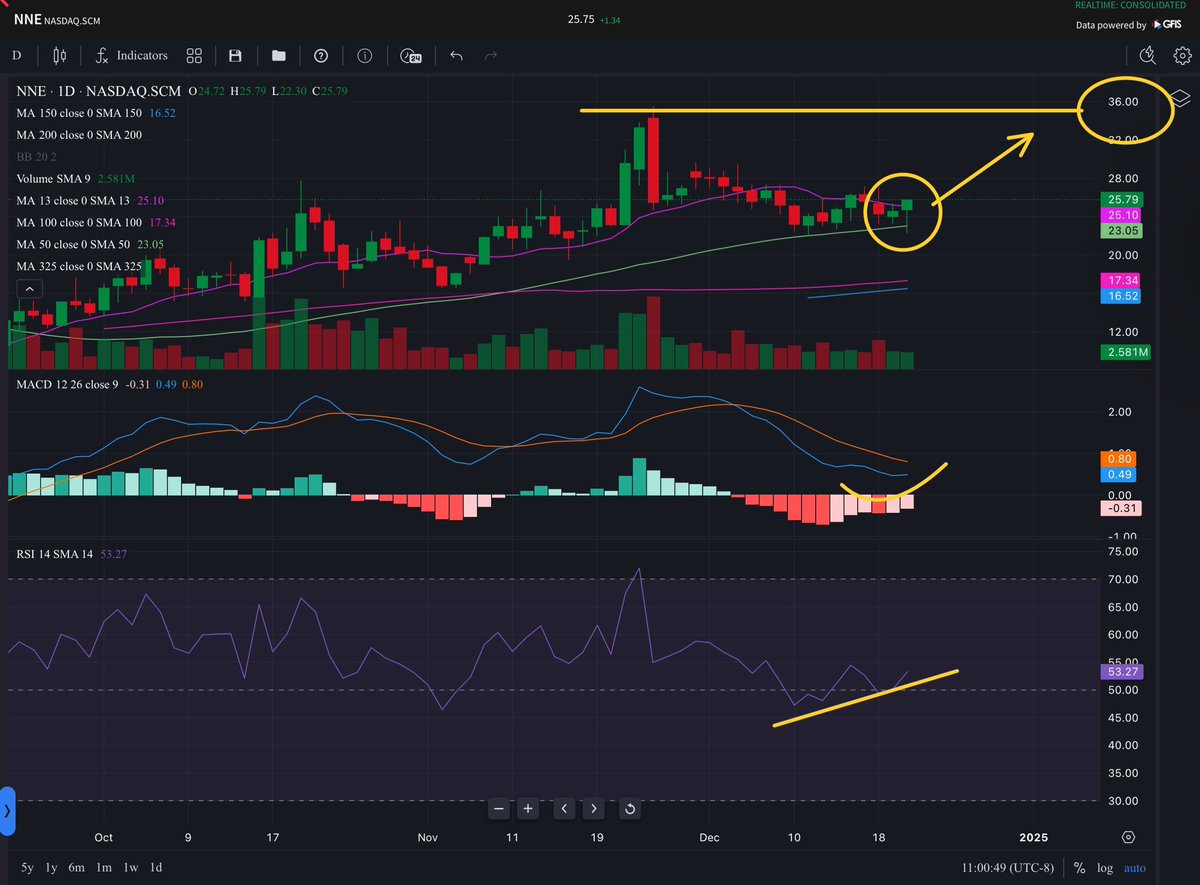Open the Indicators menu
1200x885 pixels.
click(131, 56)
